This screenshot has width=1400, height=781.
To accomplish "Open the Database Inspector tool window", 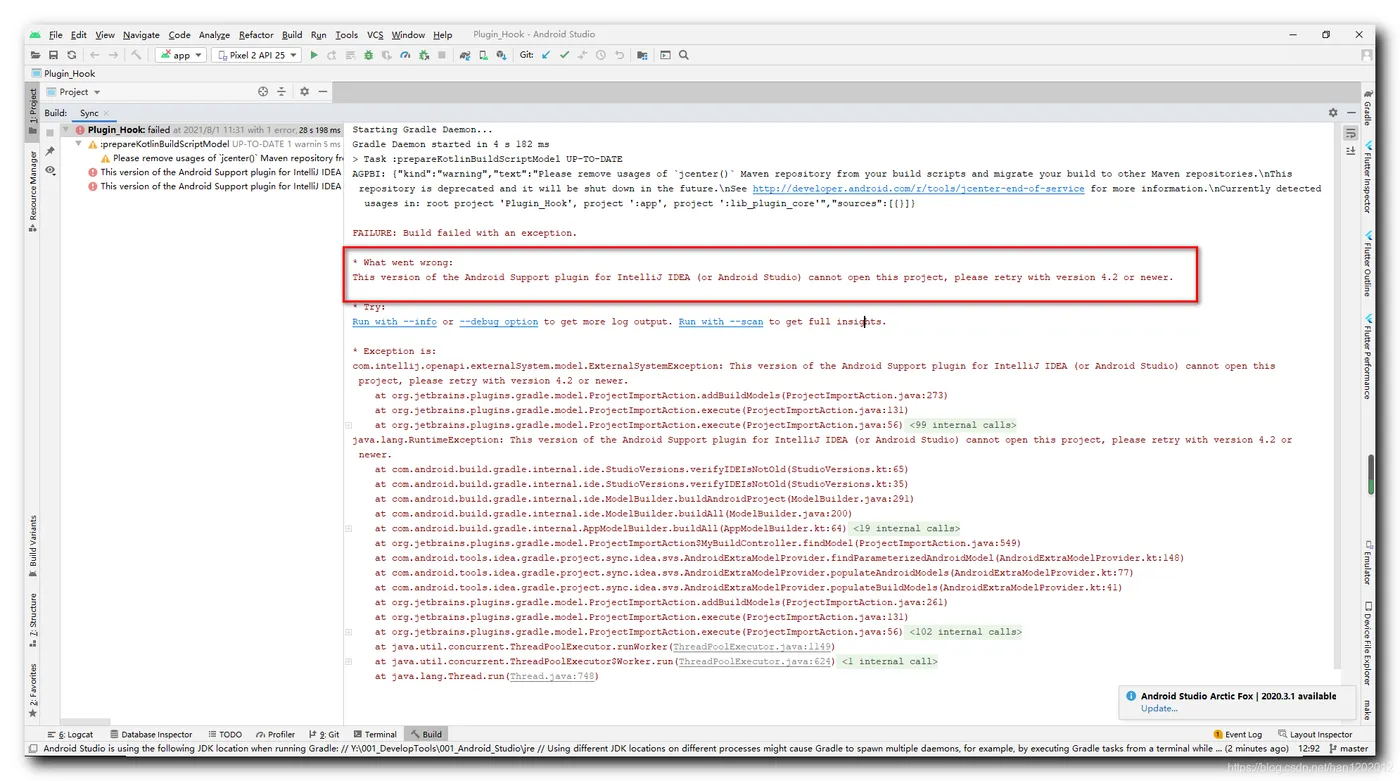I will [x=150, y=734].
